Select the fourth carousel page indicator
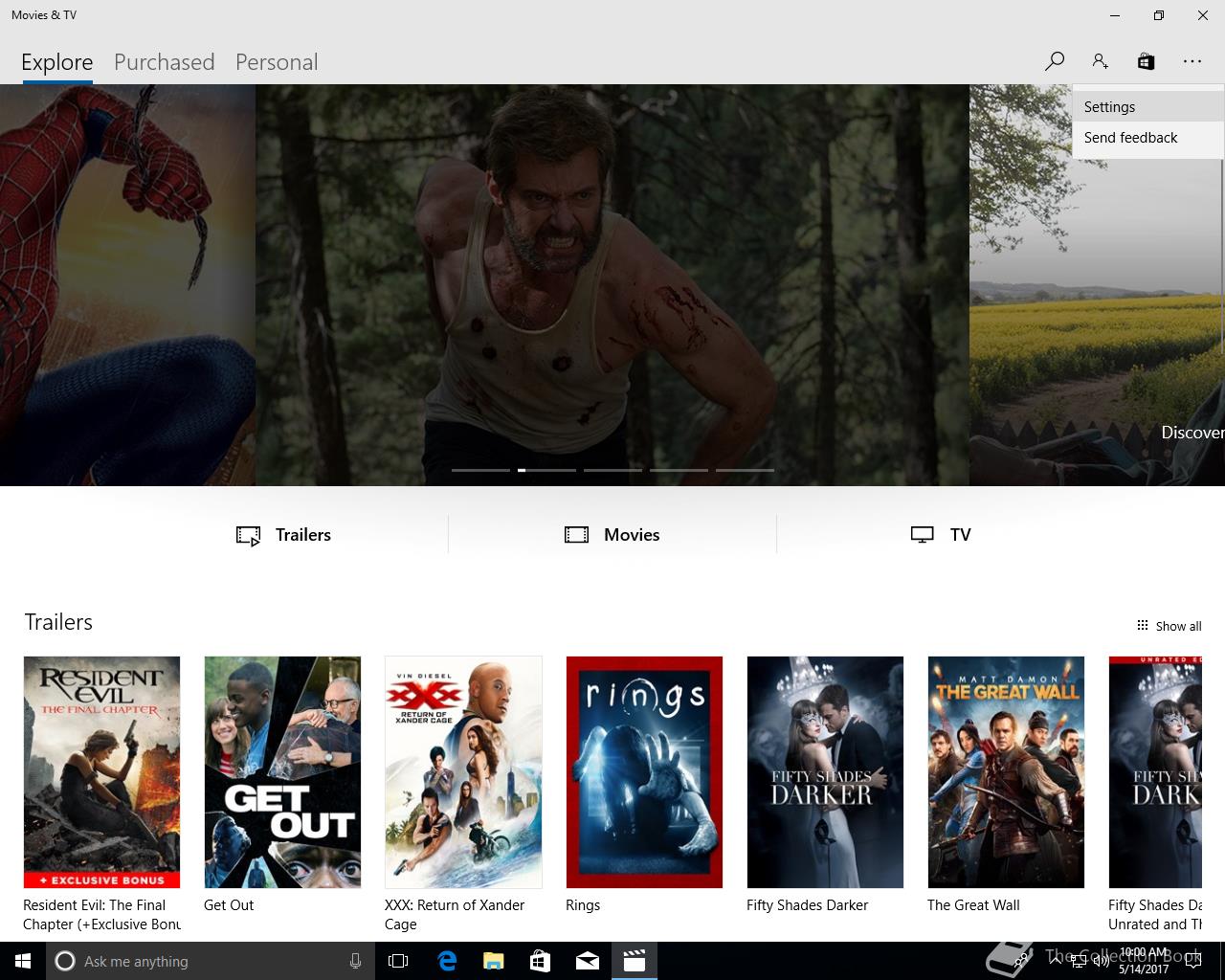Image resolution: width=1225 pixels, height=980 pixels. [x=679, y=470]
